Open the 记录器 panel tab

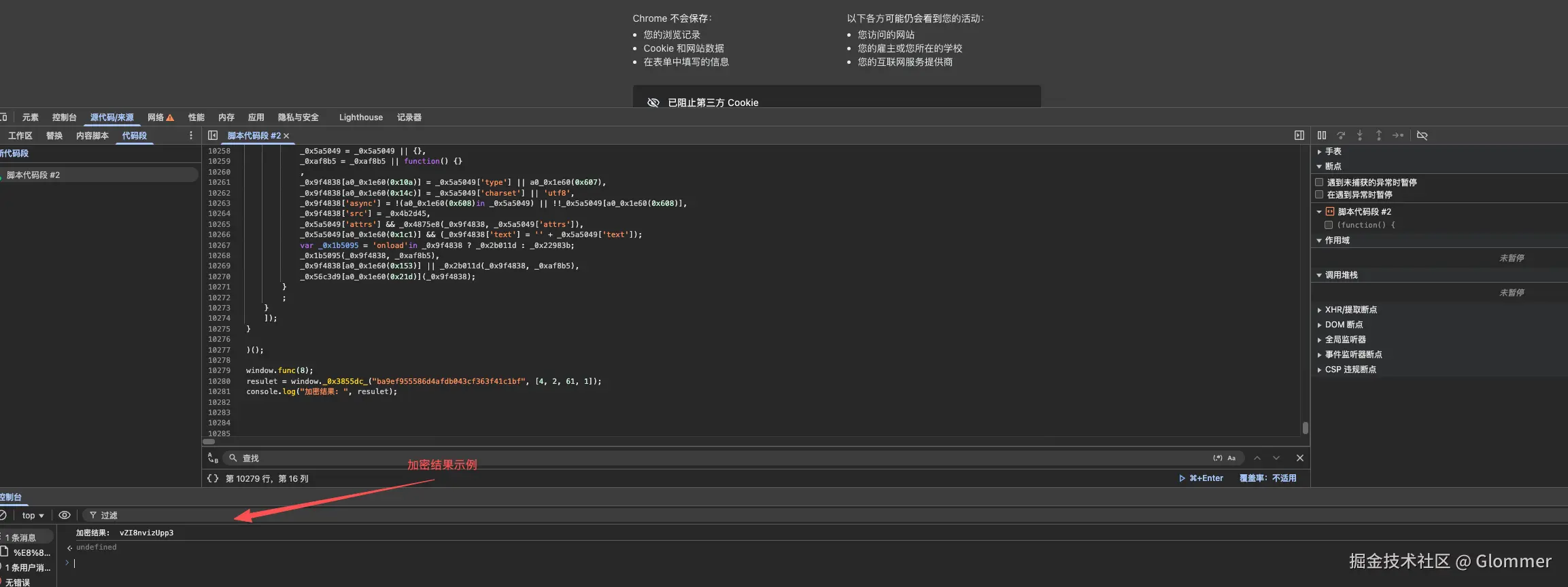coord(409,118)
